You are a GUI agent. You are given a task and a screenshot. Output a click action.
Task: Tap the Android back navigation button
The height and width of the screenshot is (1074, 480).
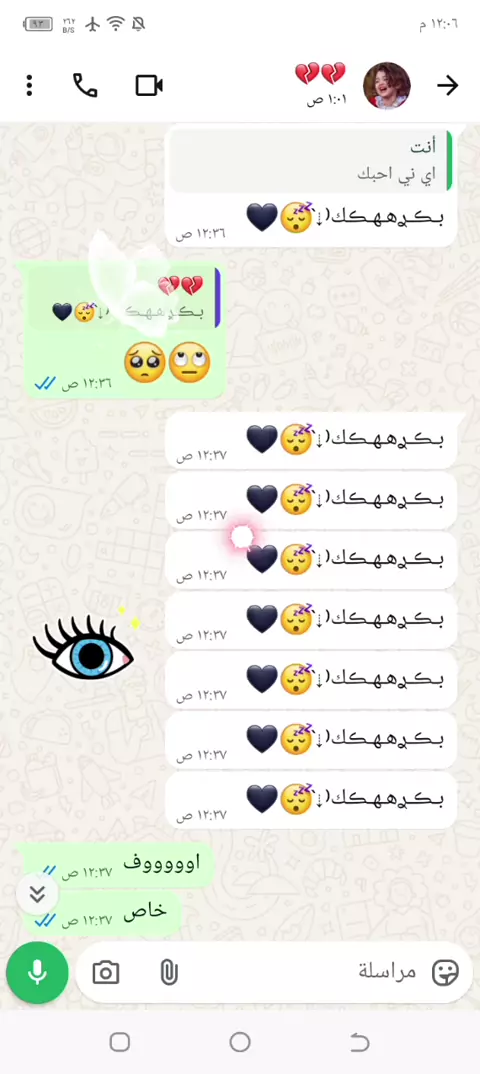[359, 1042]
